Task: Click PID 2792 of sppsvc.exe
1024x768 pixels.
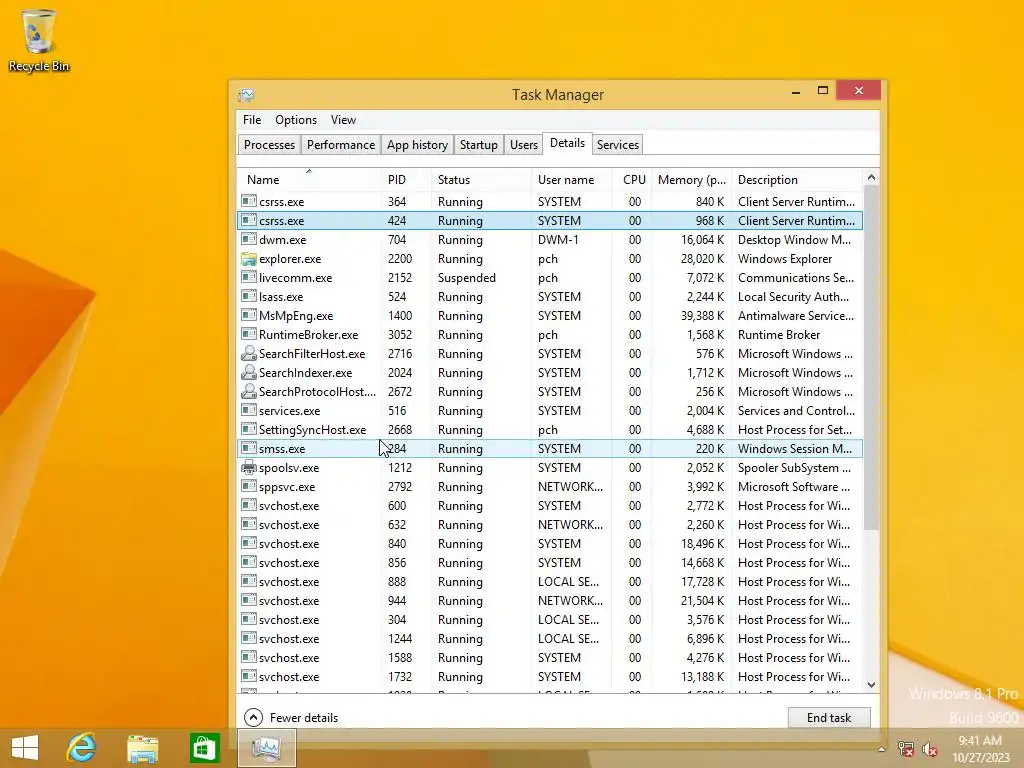Action: pos(400,487)
